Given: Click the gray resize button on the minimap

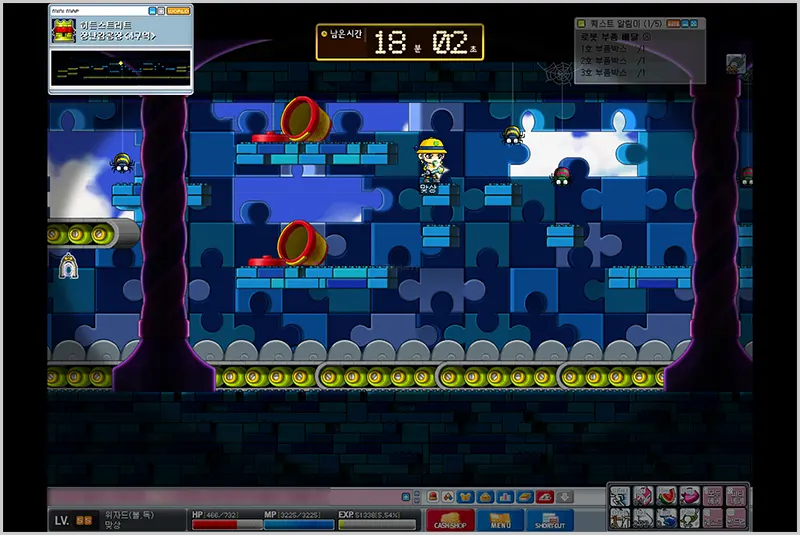Looking at the screenshot, I should 161,11.
